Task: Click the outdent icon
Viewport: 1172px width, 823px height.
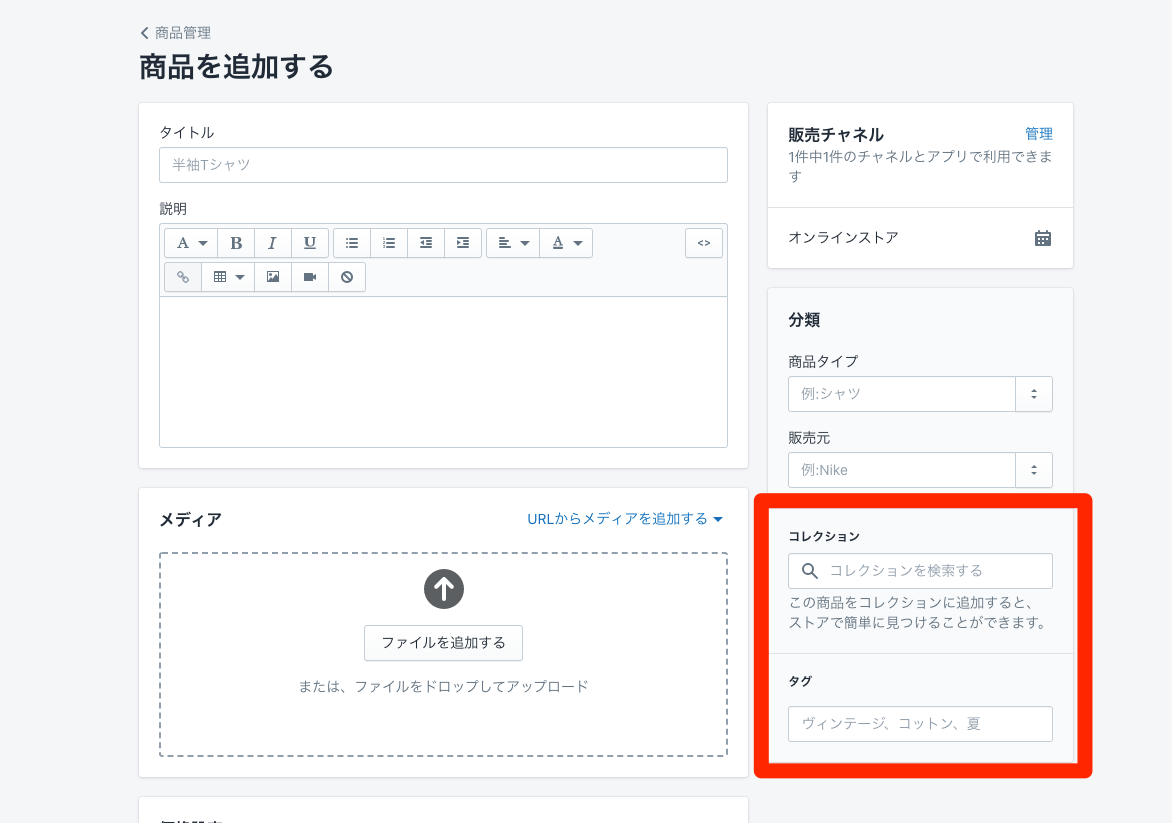Action: point(426,243)
